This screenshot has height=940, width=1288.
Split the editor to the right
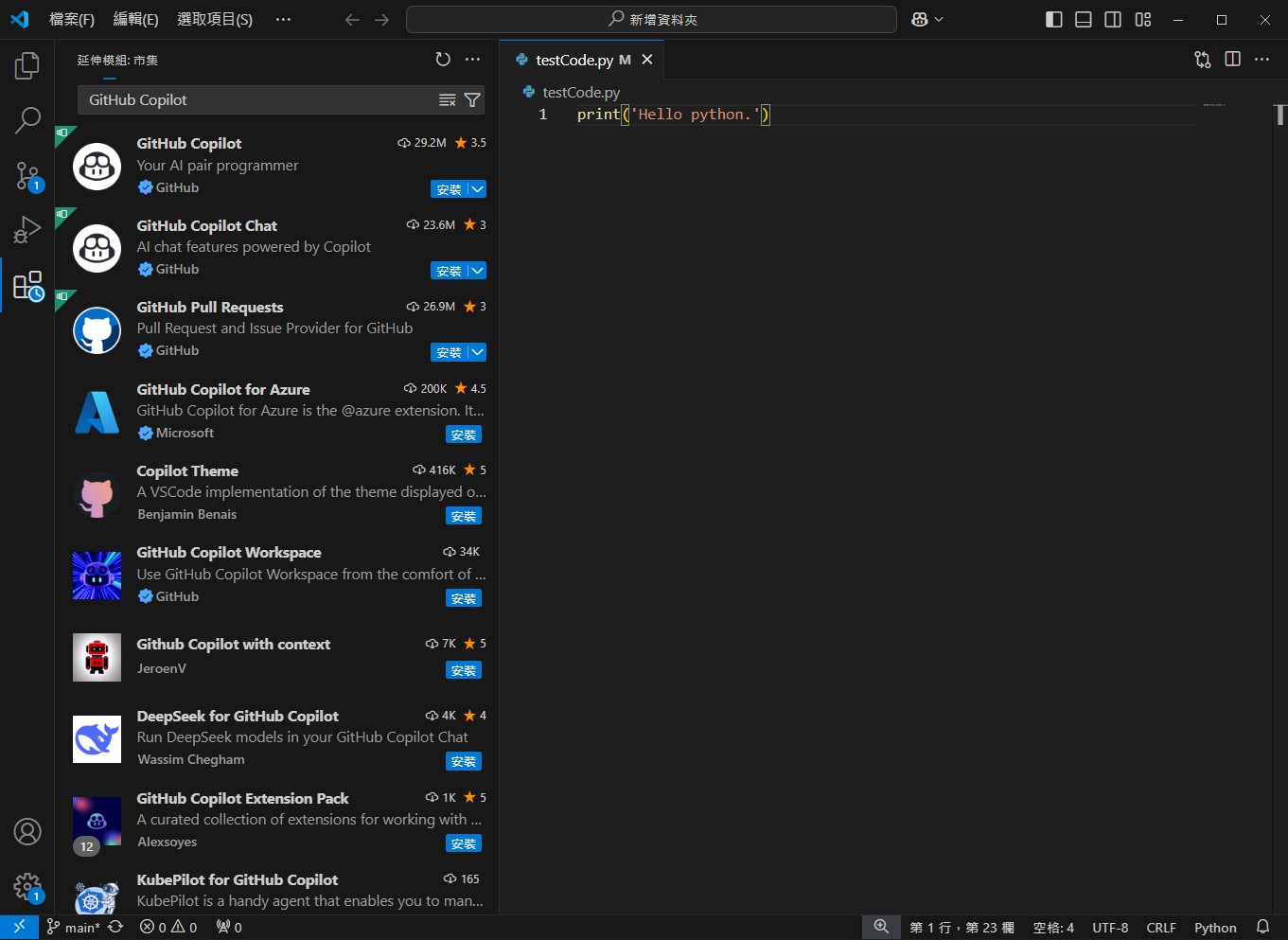click(x=1232, y=60)
